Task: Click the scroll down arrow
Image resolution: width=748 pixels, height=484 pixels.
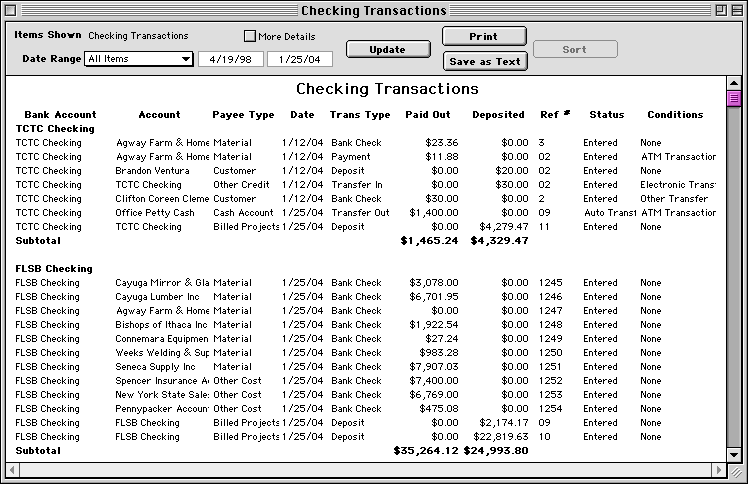Action: (734, 452)
